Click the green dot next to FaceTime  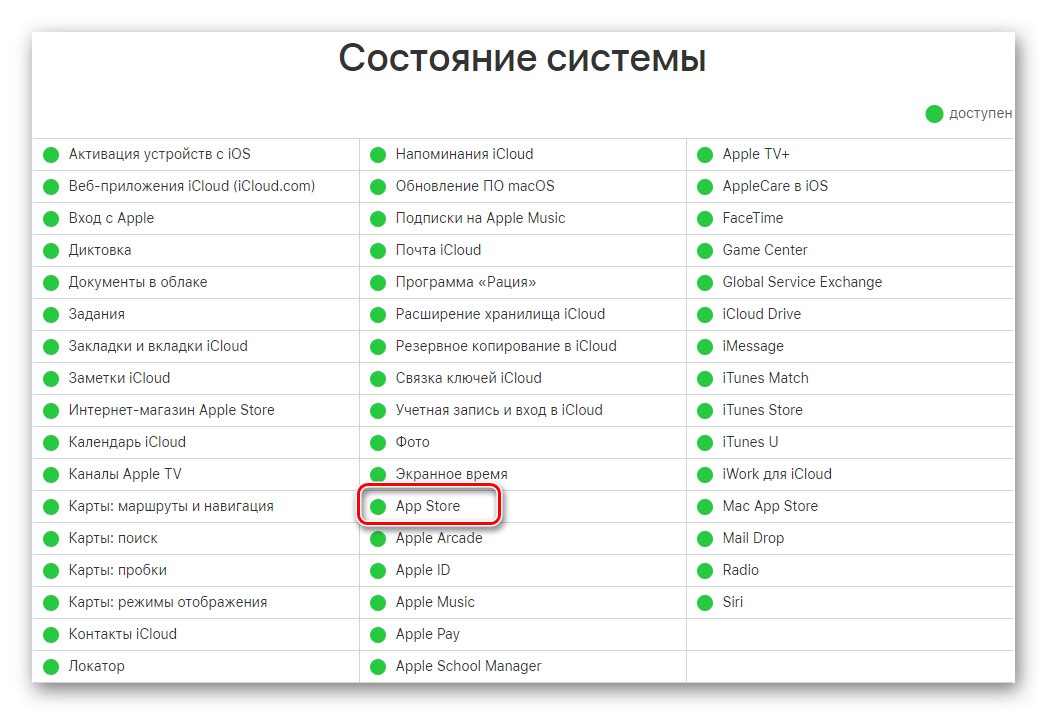click(706, 218)
